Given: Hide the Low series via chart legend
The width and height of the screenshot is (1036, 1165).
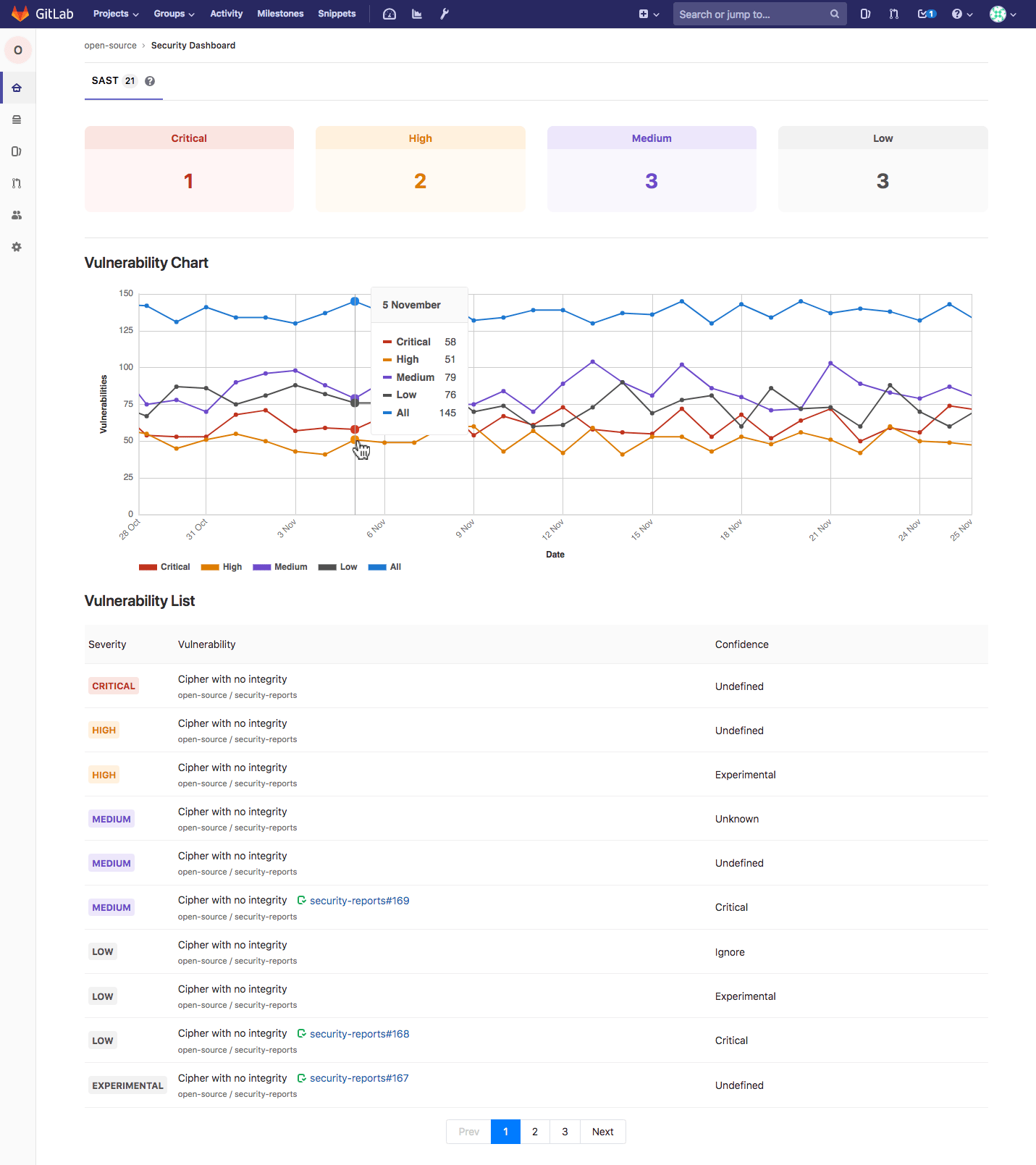Looking at the screenshot, I should 338,567.
